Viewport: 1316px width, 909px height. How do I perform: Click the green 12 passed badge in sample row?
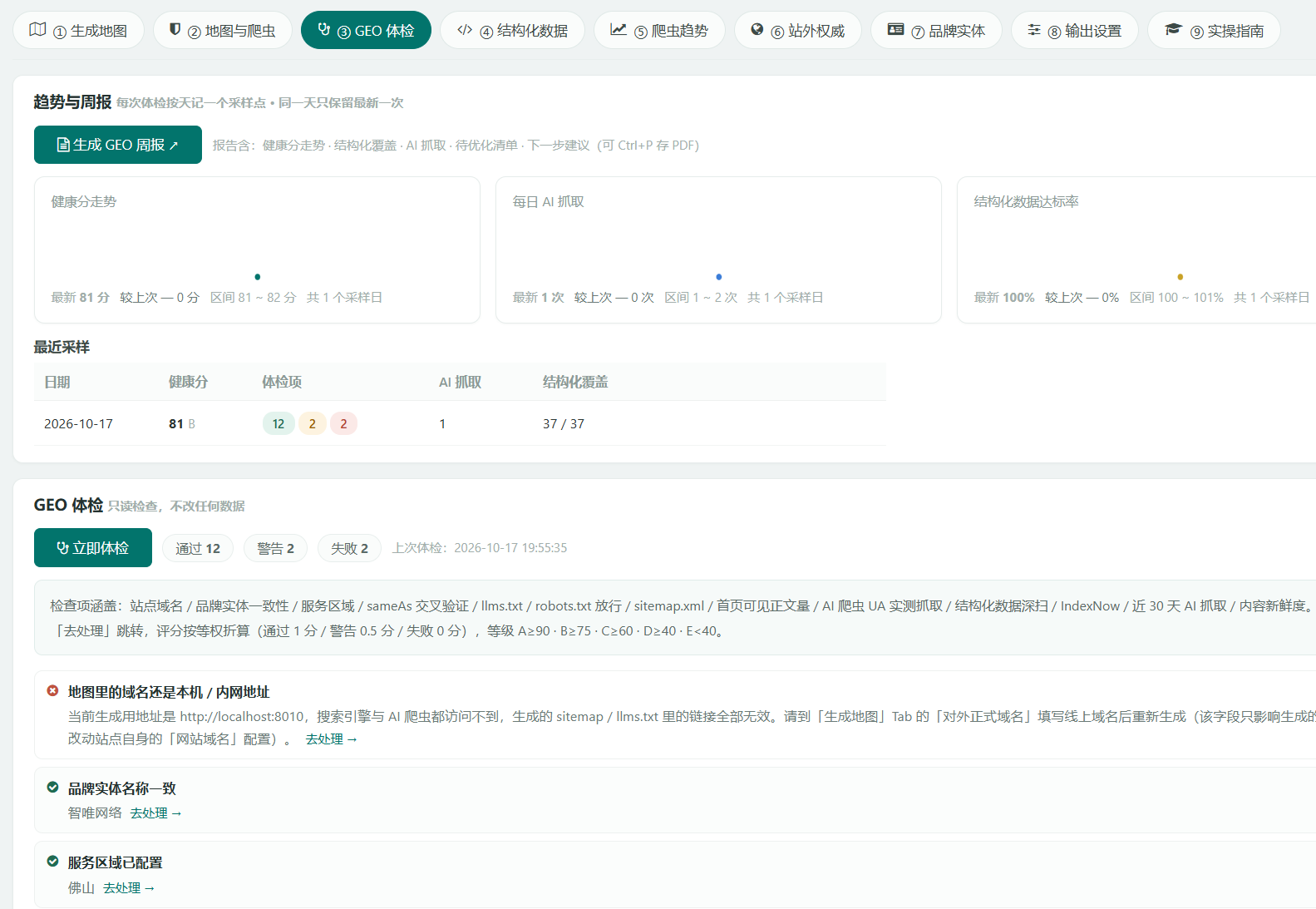coord(278,423)
